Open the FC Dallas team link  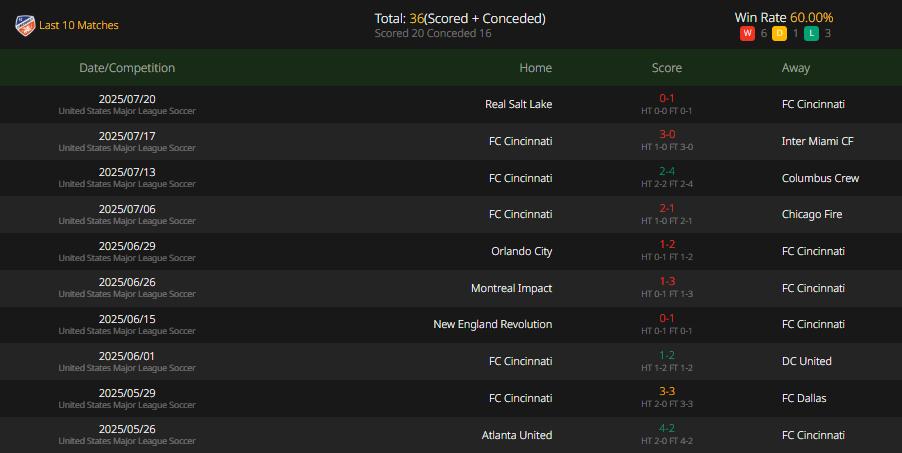tap(804, 398)
